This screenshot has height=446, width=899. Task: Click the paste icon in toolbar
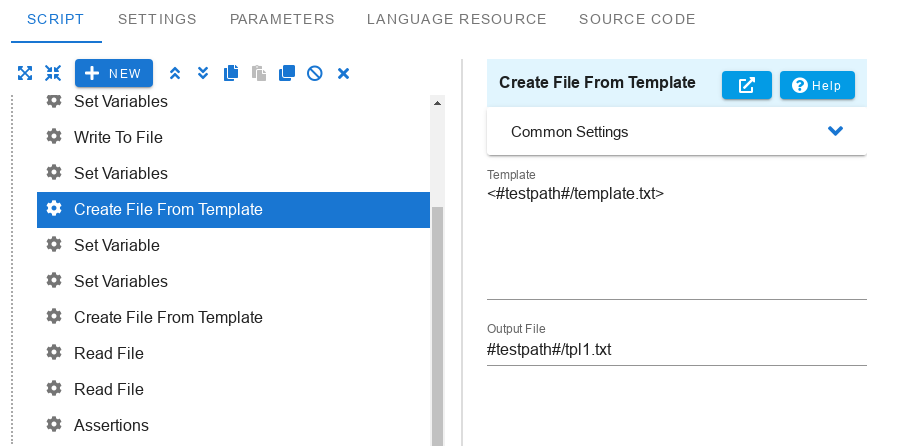259,73
